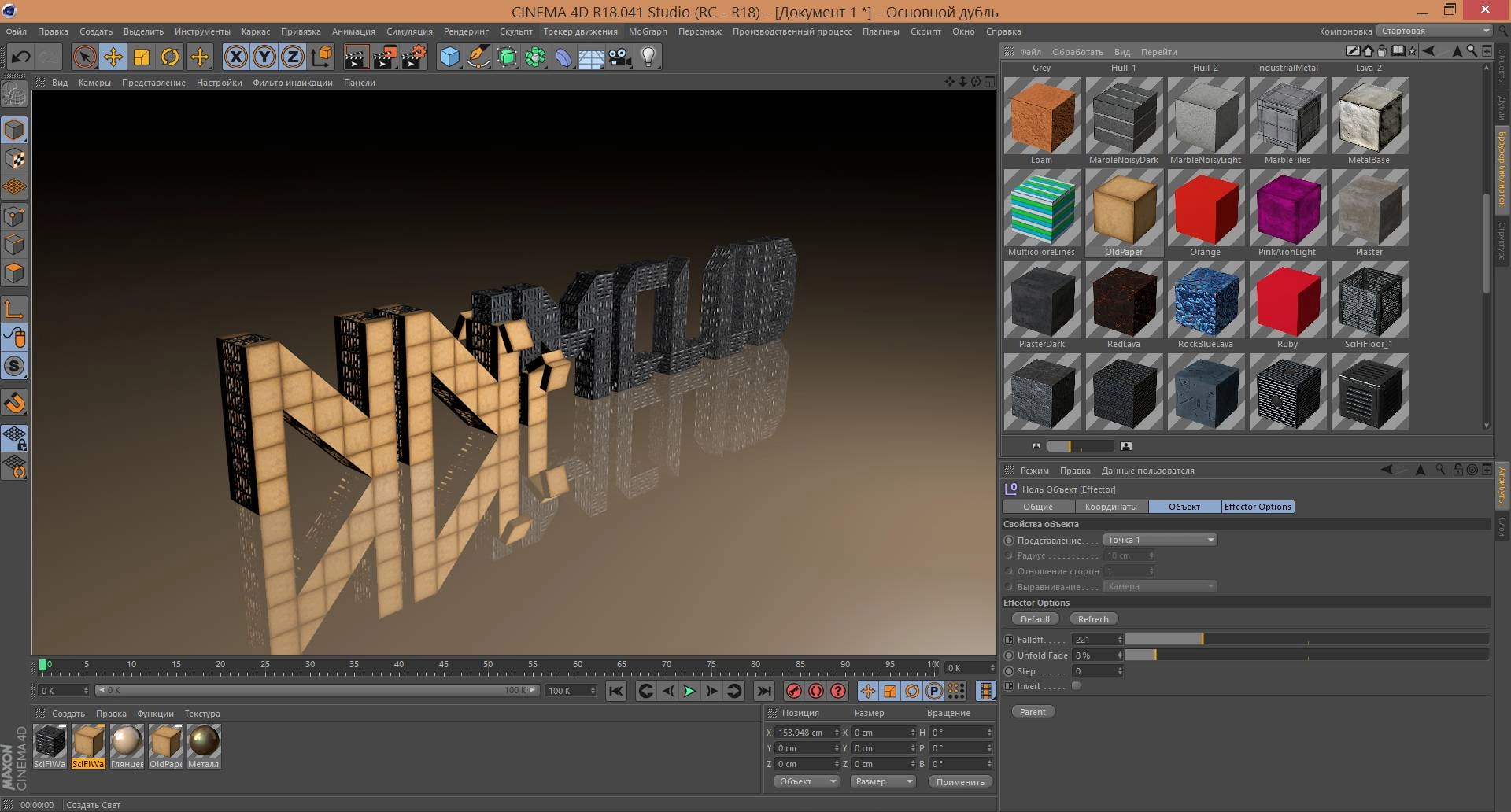Open the green Array modeling objects icon
Viewport: 1511px width, 812px height.
535,57
